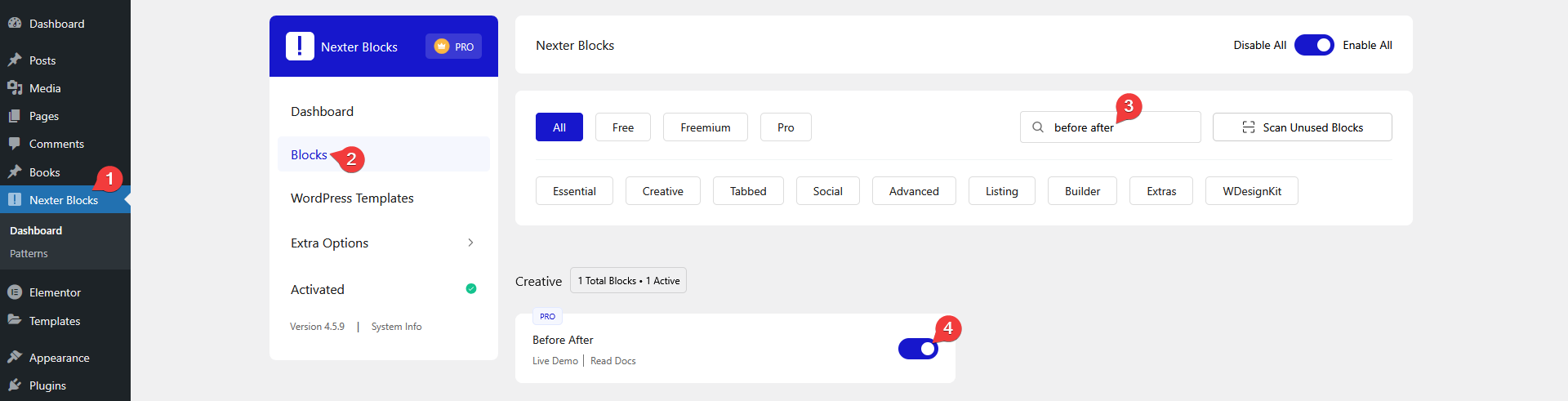The width and height of the screenshot is (1568, 401).
Task: Click the green Activated status icon
Action: tap(471, 289)
